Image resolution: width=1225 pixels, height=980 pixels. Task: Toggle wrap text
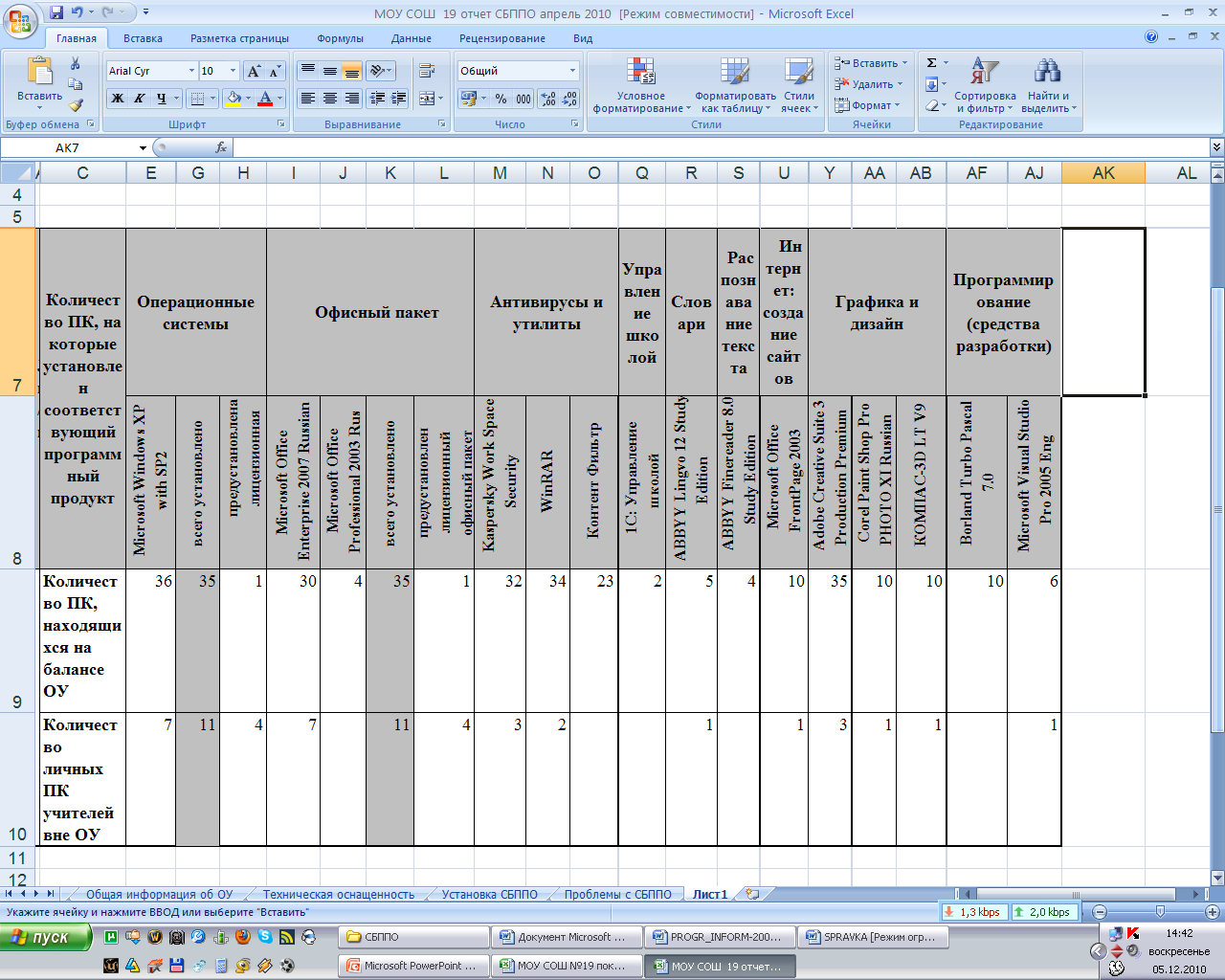(x=427, y=71)
